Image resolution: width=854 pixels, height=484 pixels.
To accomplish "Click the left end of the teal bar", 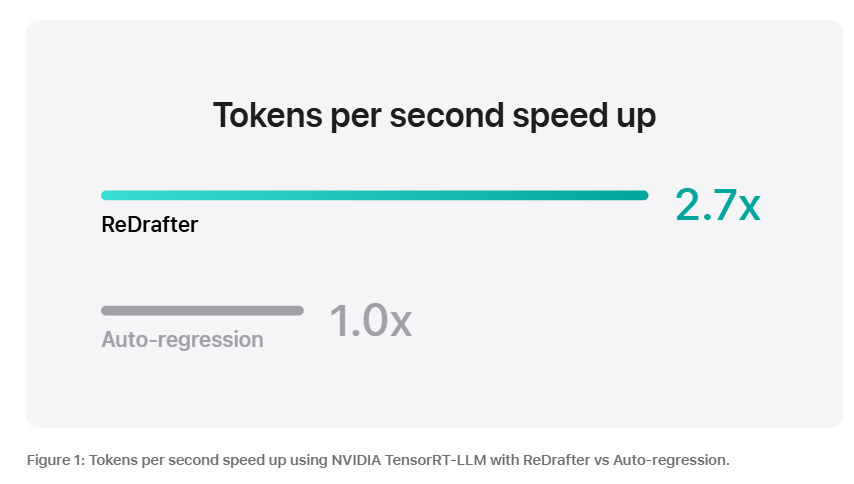I will pyautogui.click(x=106, y=195).
